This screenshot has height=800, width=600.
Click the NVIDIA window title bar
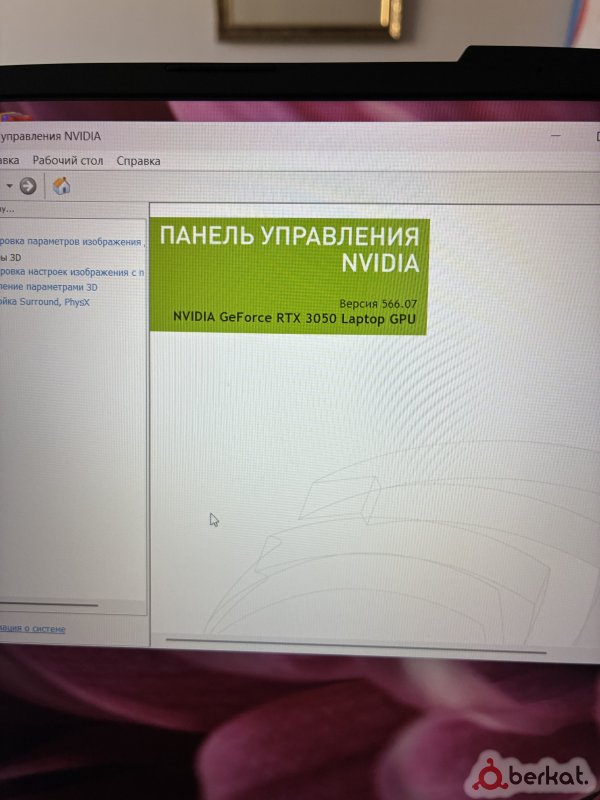point(300,136)
